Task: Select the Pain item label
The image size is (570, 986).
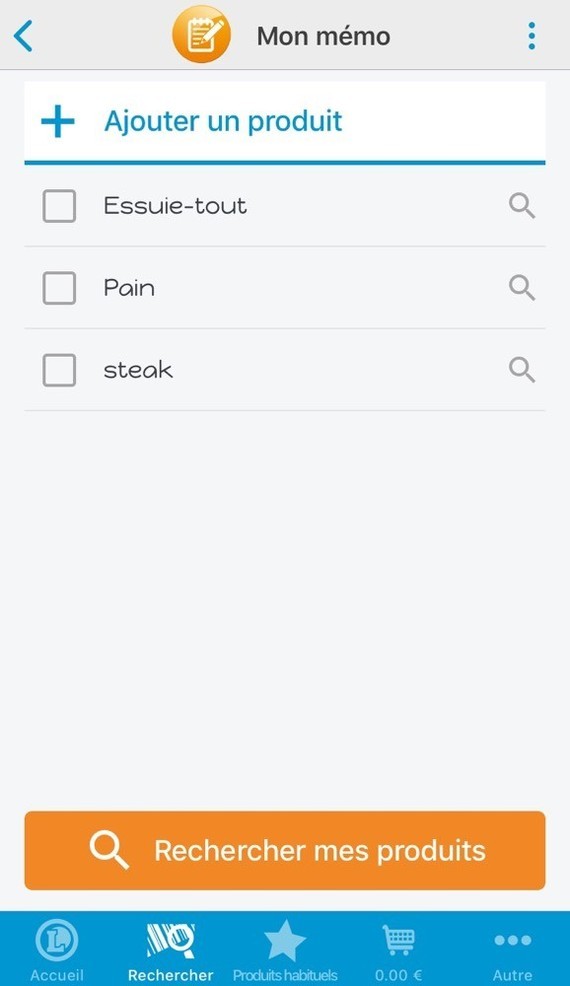Action: pos(129,288)
